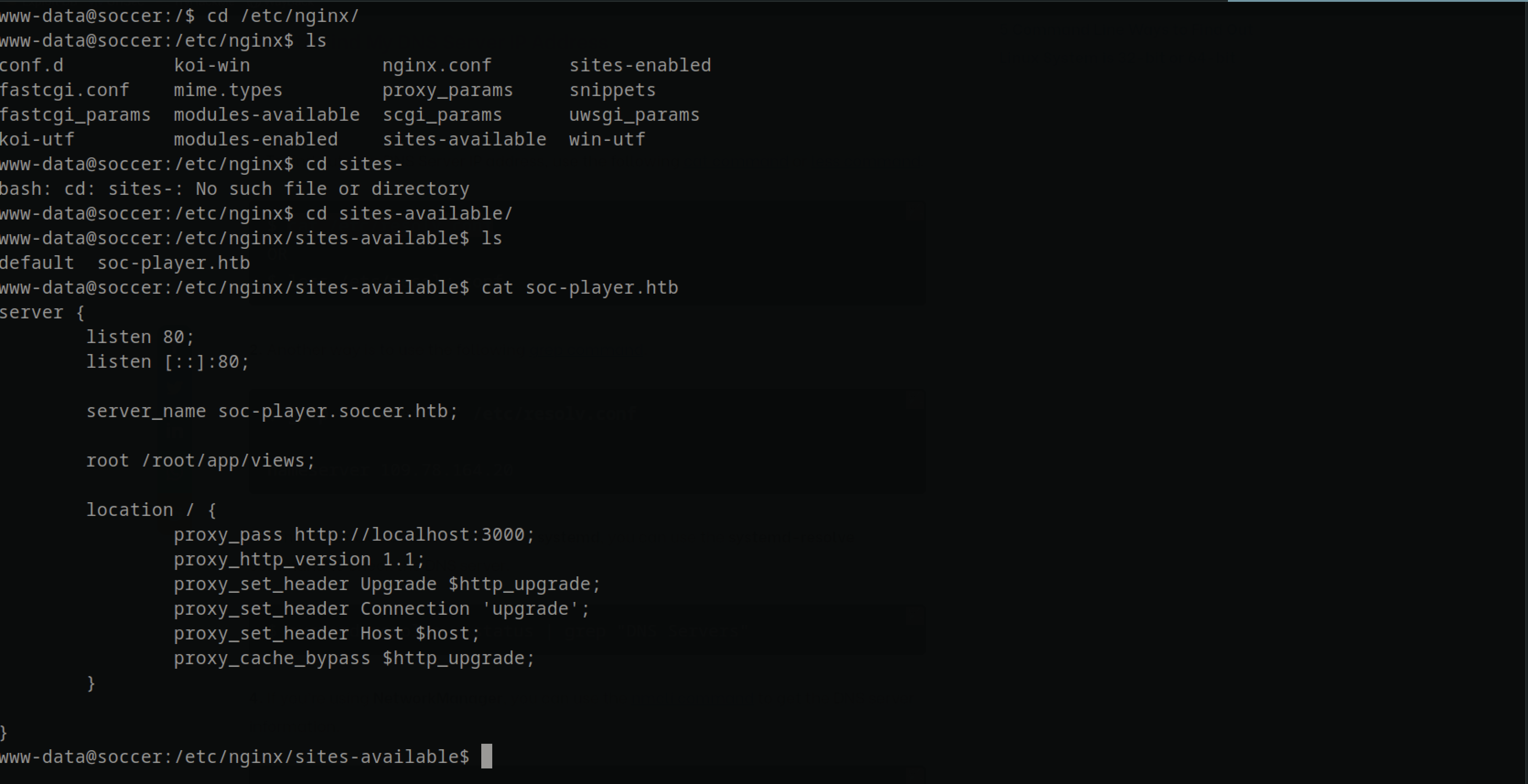Click 'snippets' in the ls output
This screenshot has width=1528, height=784.
[612, 90]
